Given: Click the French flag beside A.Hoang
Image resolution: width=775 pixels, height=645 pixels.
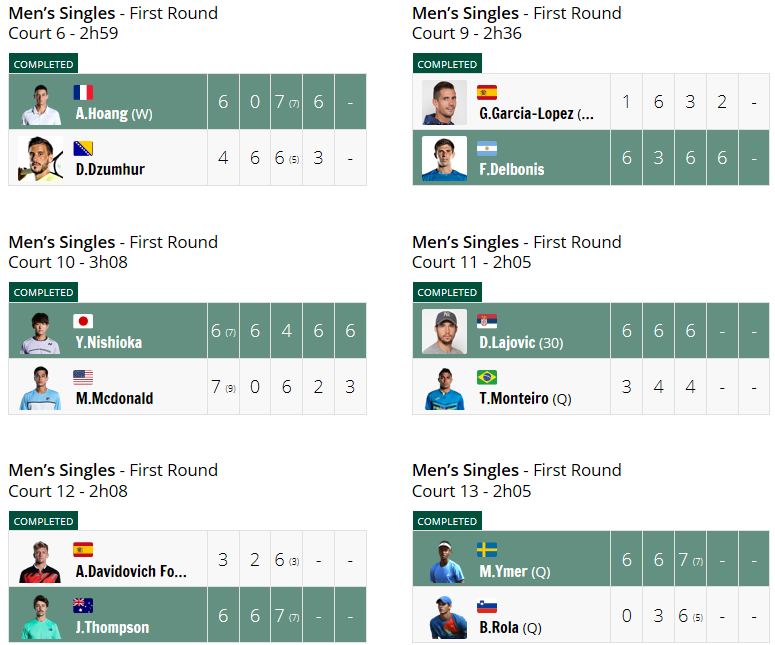Looking at the screenshot, I should (83, 92).
